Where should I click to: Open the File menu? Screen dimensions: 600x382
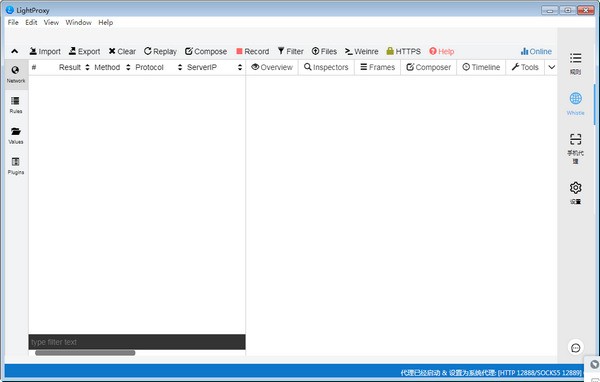pyautogui.click(x=13, y=22)
